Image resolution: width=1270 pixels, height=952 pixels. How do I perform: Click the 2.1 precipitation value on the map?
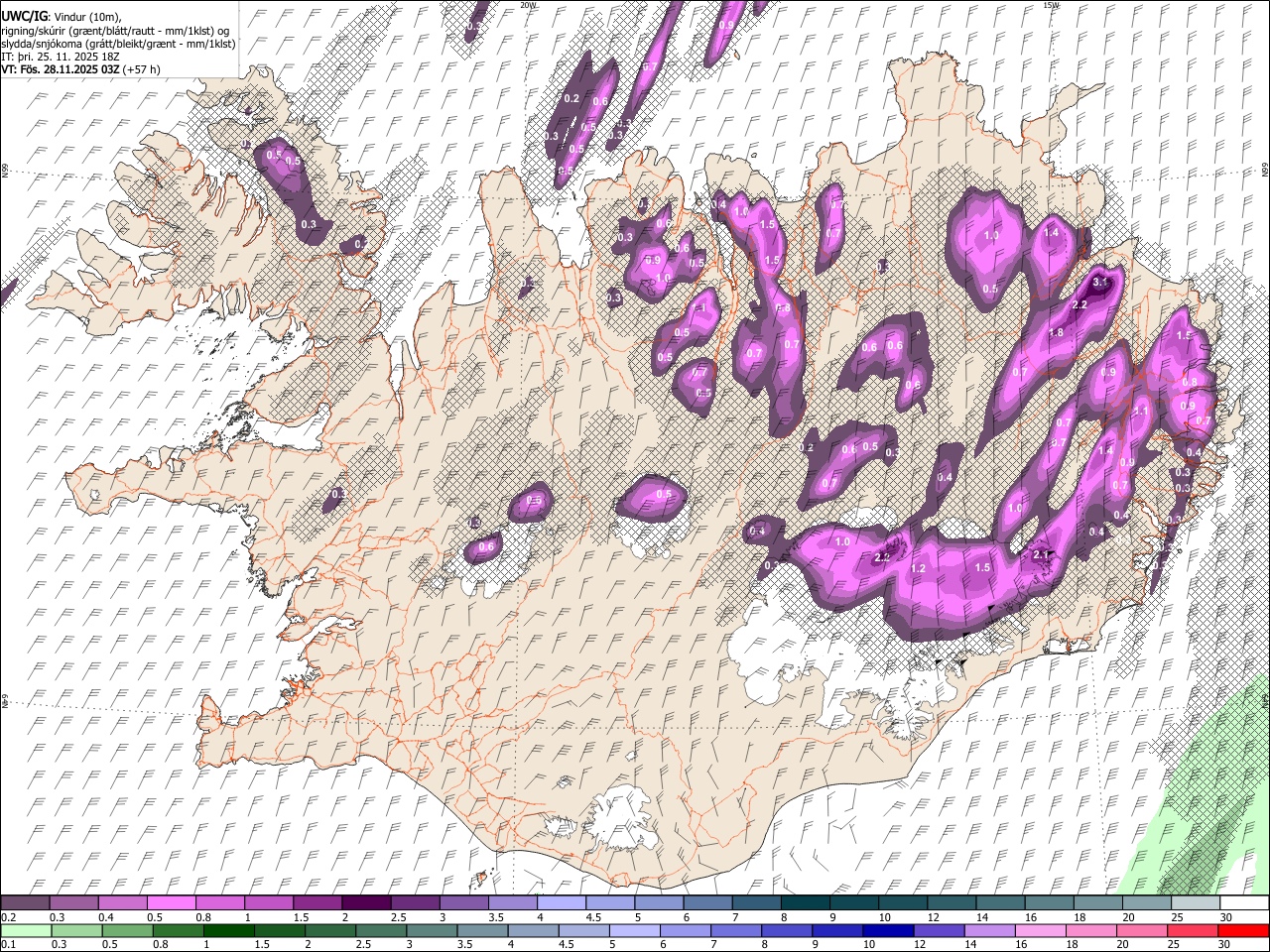pos(1040,554)
